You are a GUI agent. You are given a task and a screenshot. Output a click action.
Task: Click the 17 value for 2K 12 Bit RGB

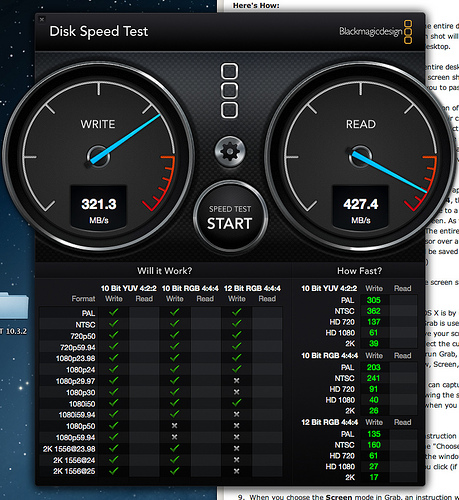tap(374, 477)
